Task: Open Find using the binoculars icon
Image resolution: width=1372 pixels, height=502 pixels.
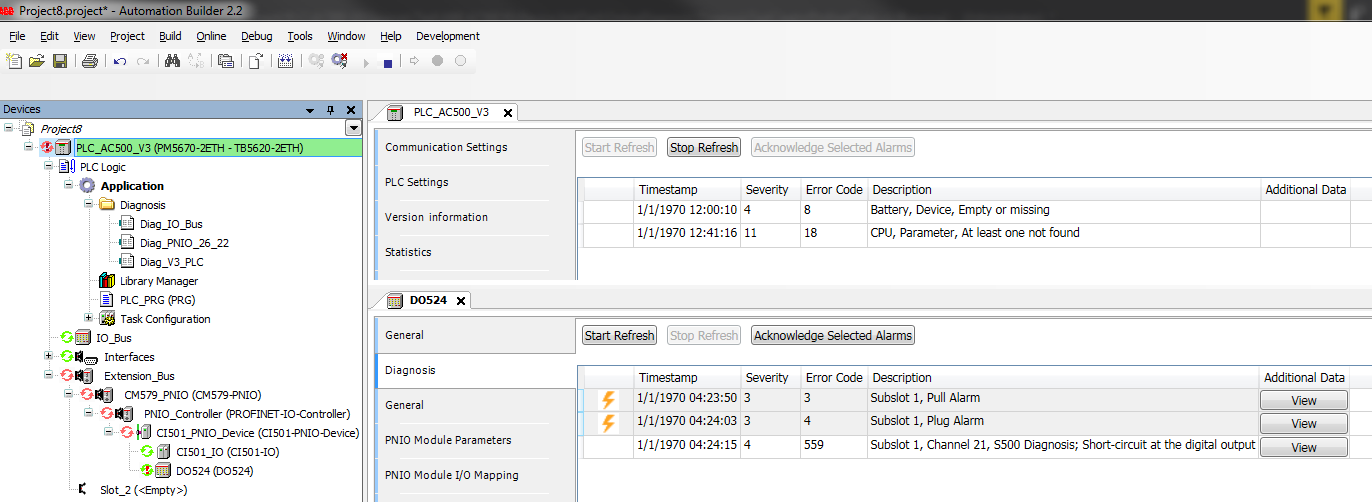Action: coord(172,61)
